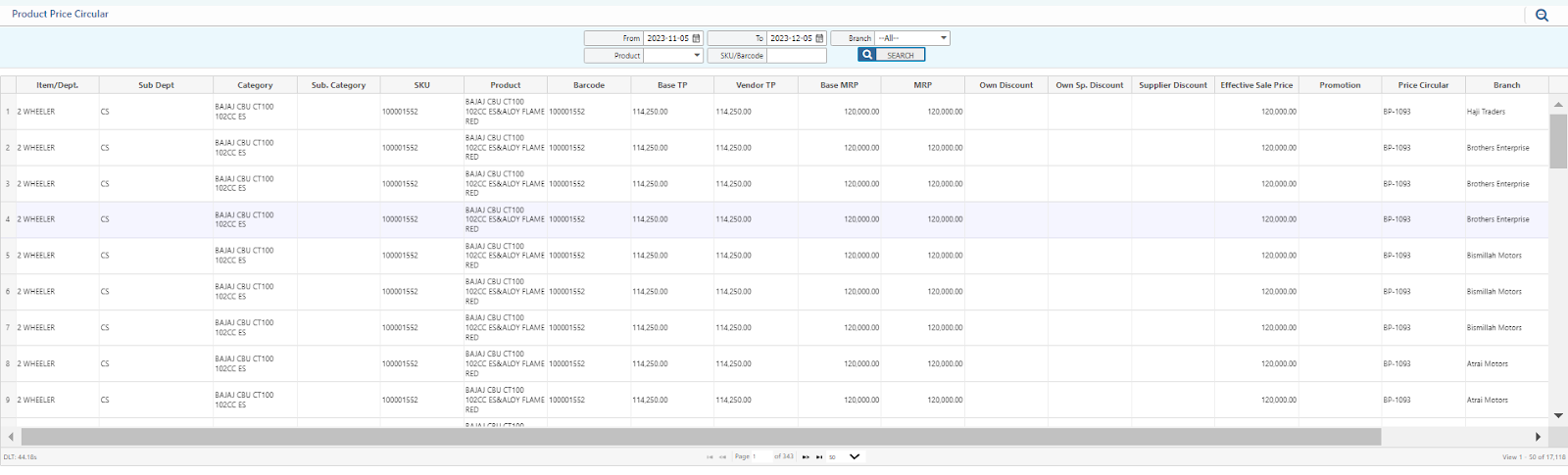Jump to the last results page
This screenshot has height=475, width=1568.
coord(819,457)
